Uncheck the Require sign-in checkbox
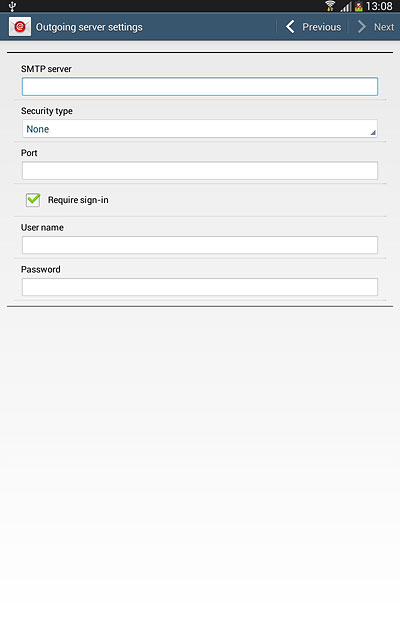 pos(33,200)
